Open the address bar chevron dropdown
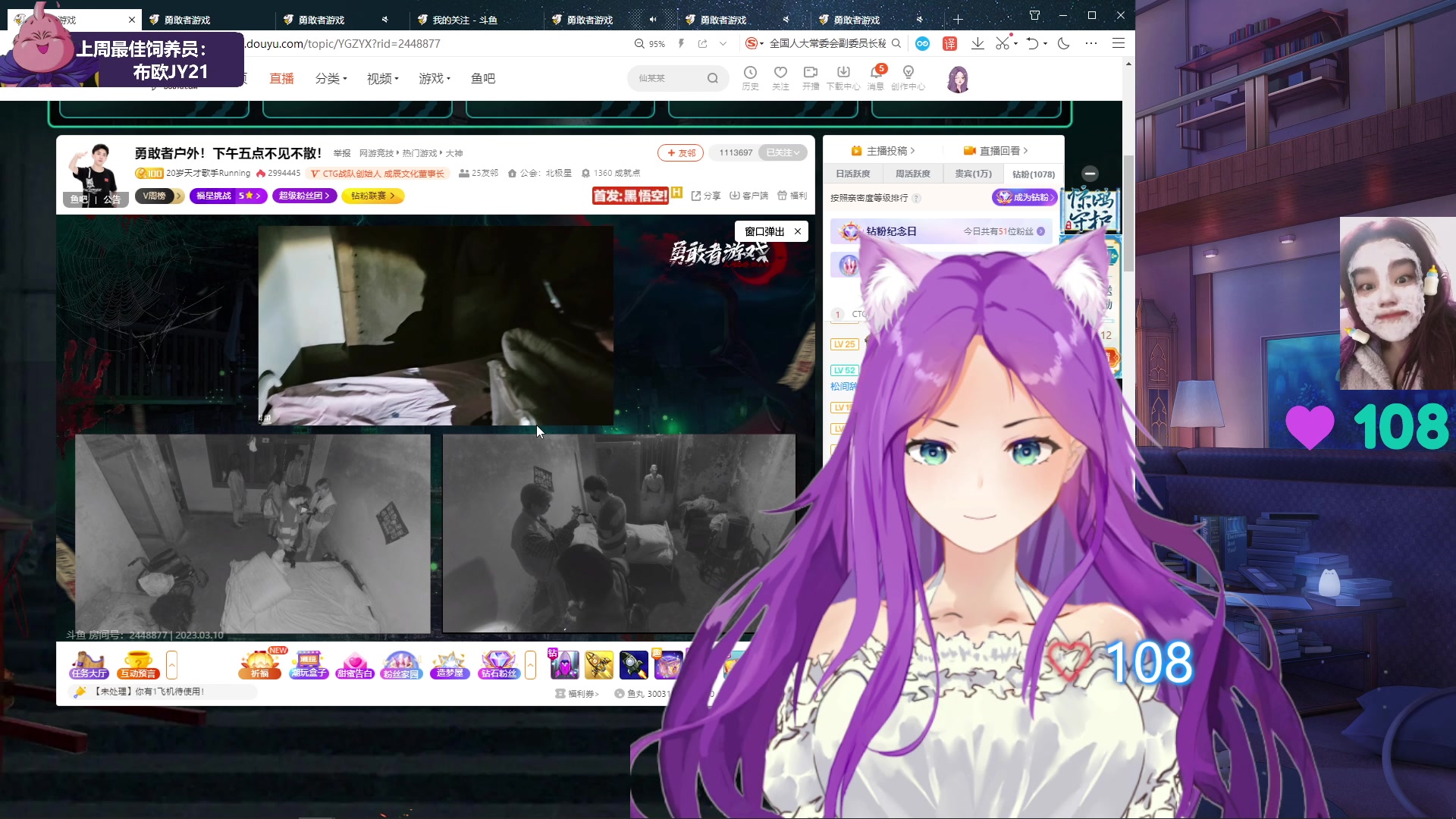 pos(723,43)
